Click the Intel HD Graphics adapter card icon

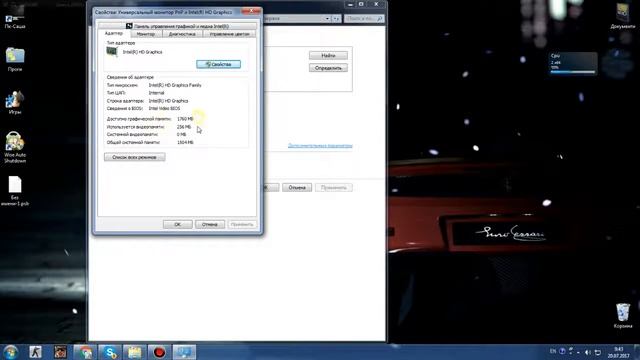tap(112, 52)
